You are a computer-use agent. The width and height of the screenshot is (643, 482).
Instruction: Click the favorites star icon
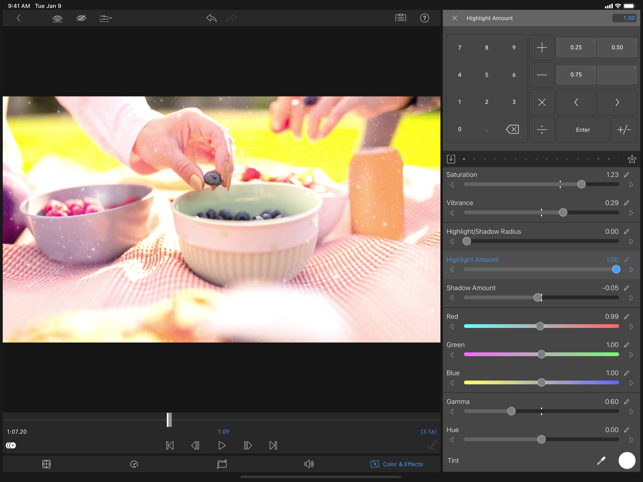[x=632, y=159]
